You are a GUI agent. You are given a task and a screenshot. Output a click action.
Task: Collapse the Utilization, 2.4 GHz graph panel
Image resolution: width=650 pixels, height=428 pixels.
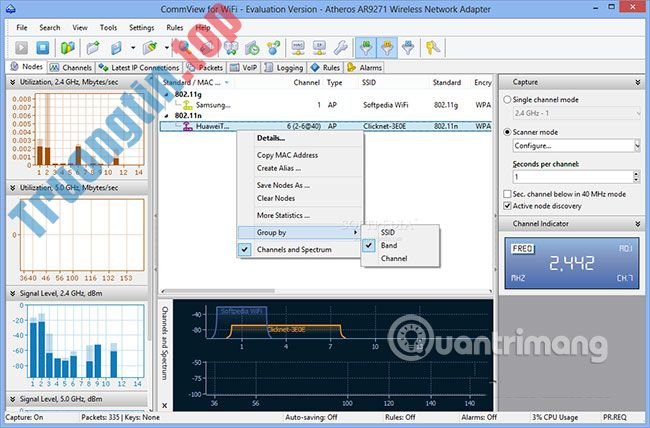click(12, 84)
